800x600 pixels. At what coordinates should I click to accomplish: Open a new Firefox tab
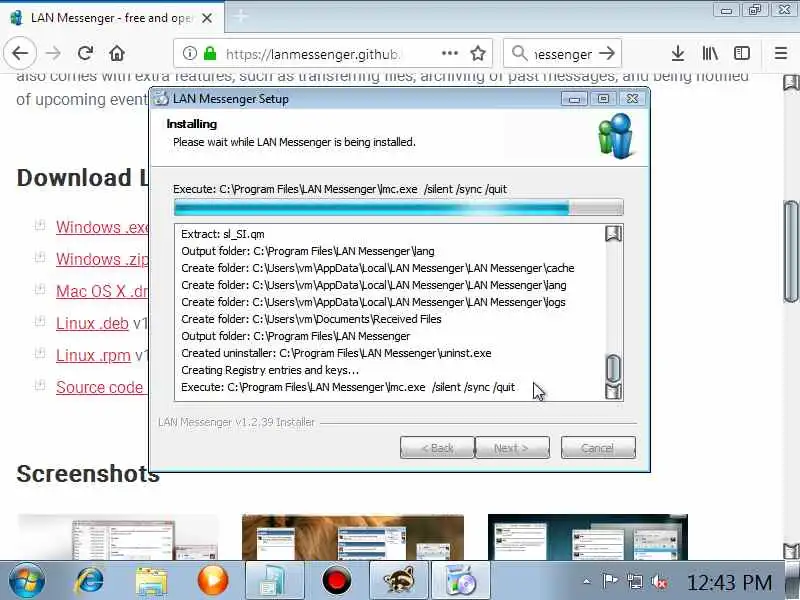pyautogui.click(x=241, y=17)
